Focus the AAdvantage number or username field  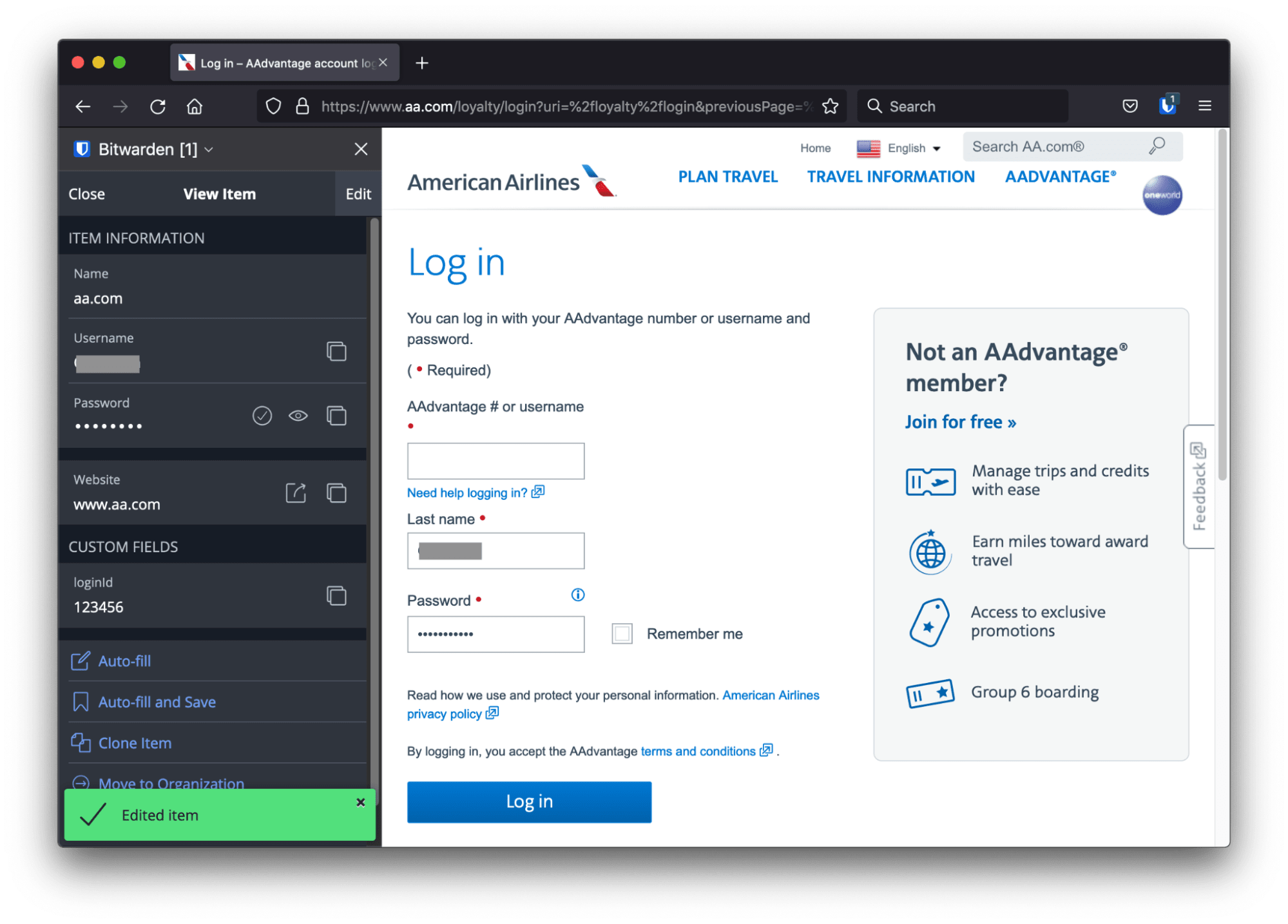pos(495,461)
